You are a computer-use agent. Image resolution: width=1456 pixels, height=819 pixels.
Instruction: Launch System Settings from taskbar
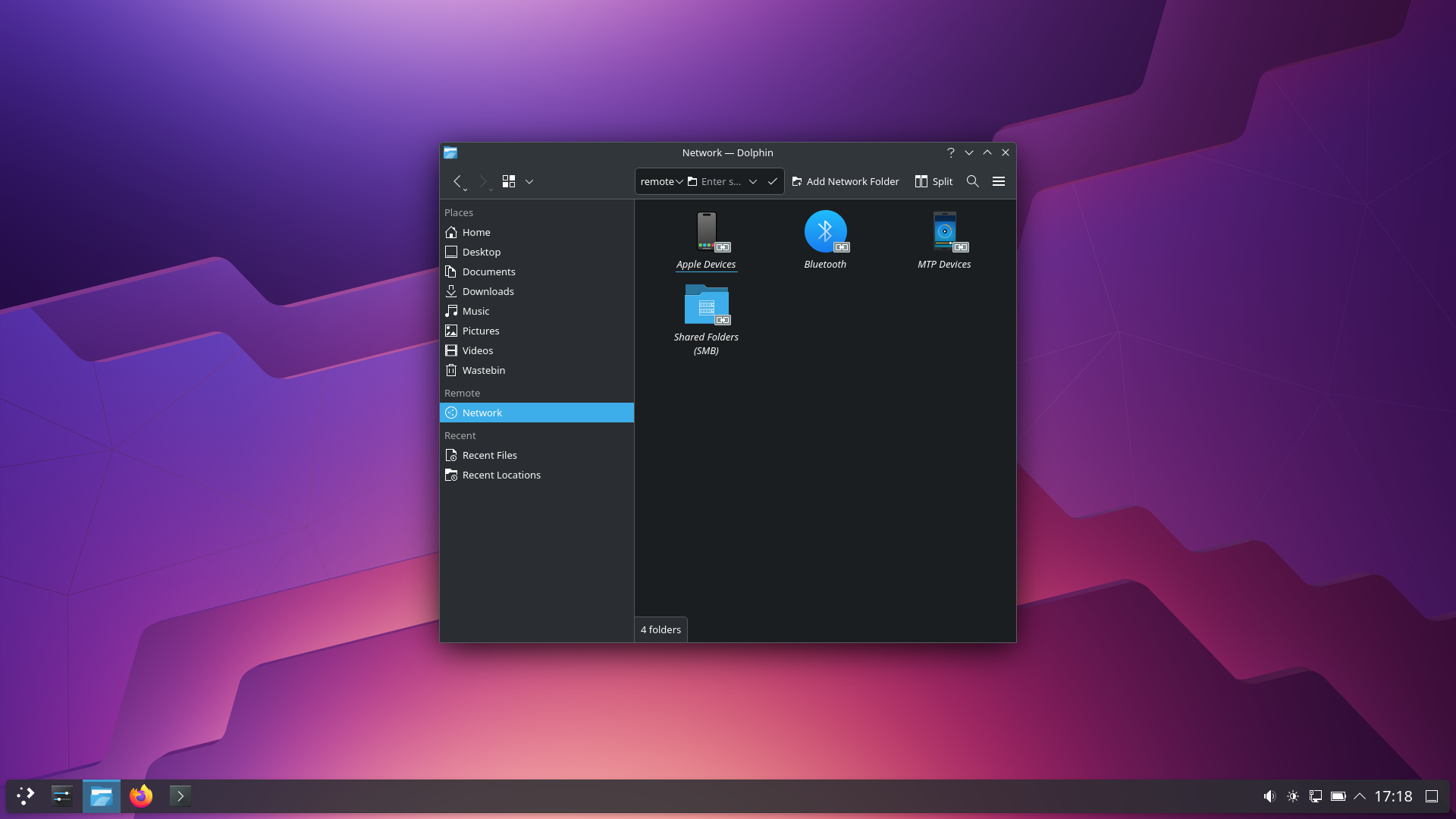click(62, 796)
